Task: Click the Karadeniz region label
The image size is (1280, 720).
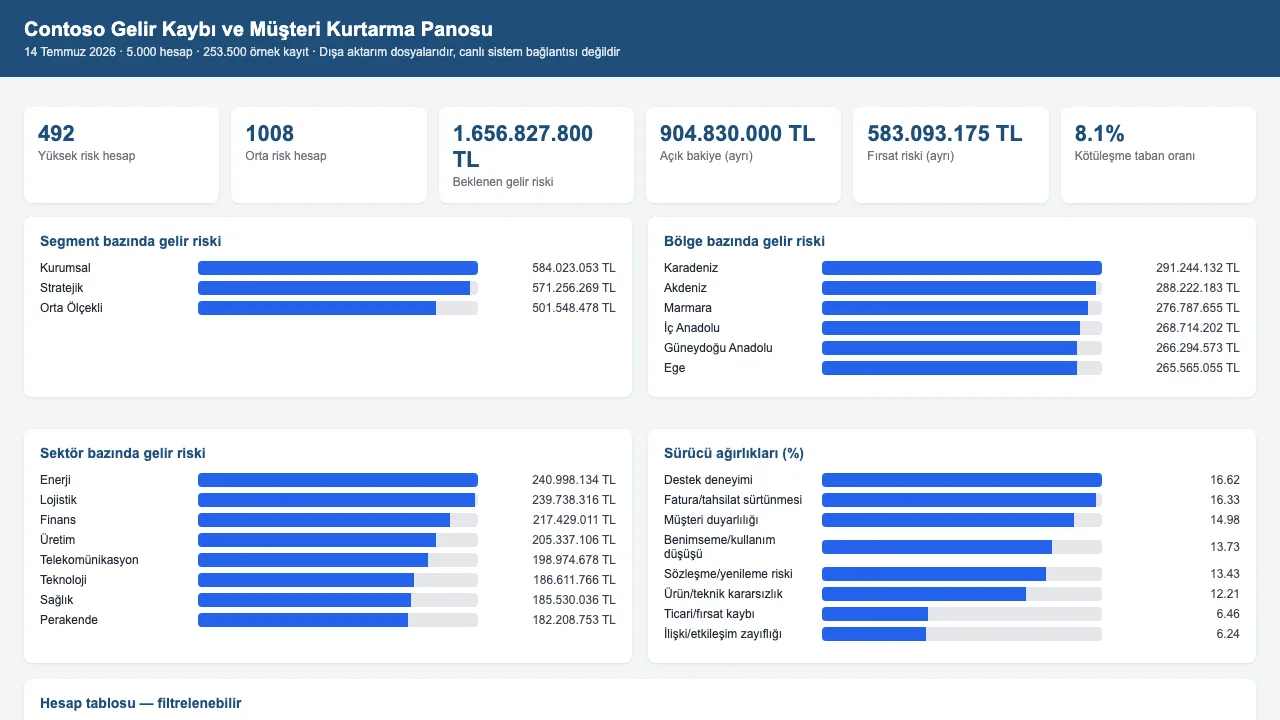Action: (691, 268)
